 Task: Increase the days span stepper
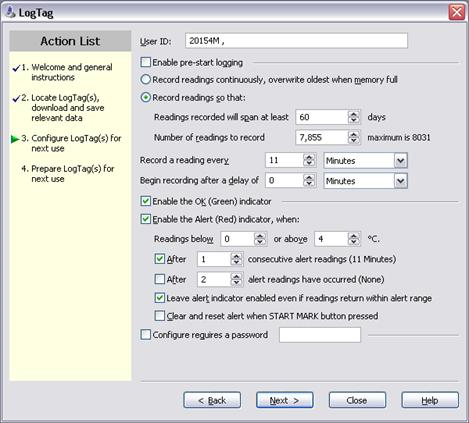click(354, 114)
